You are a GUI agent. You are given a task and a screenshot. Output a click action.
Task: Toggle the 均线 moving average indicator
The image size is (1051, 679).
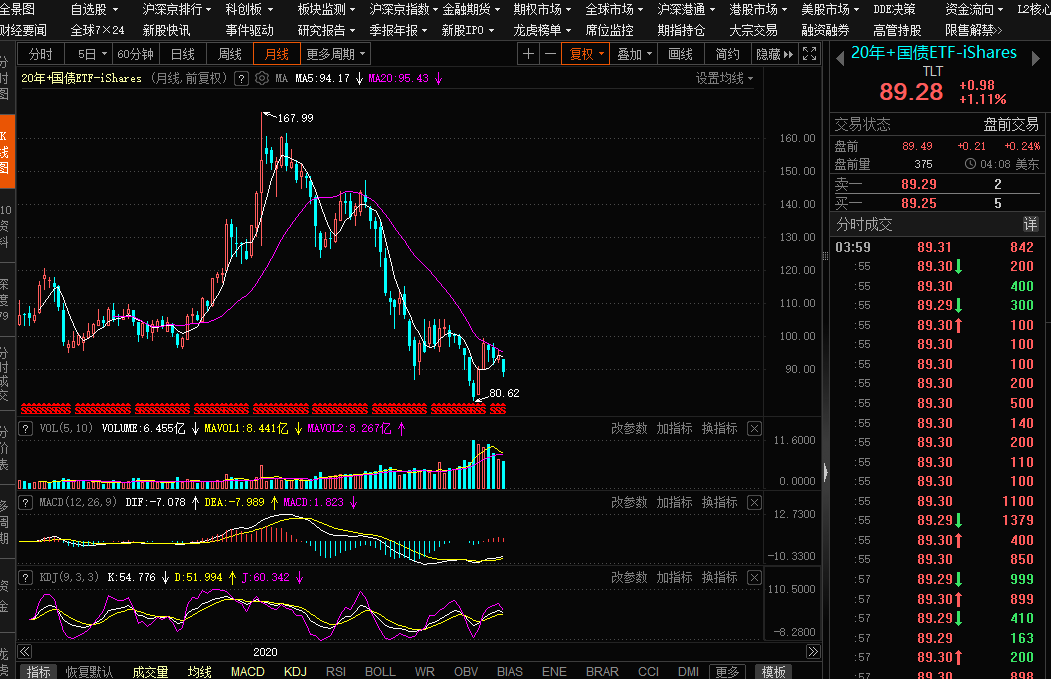(200, 672)
